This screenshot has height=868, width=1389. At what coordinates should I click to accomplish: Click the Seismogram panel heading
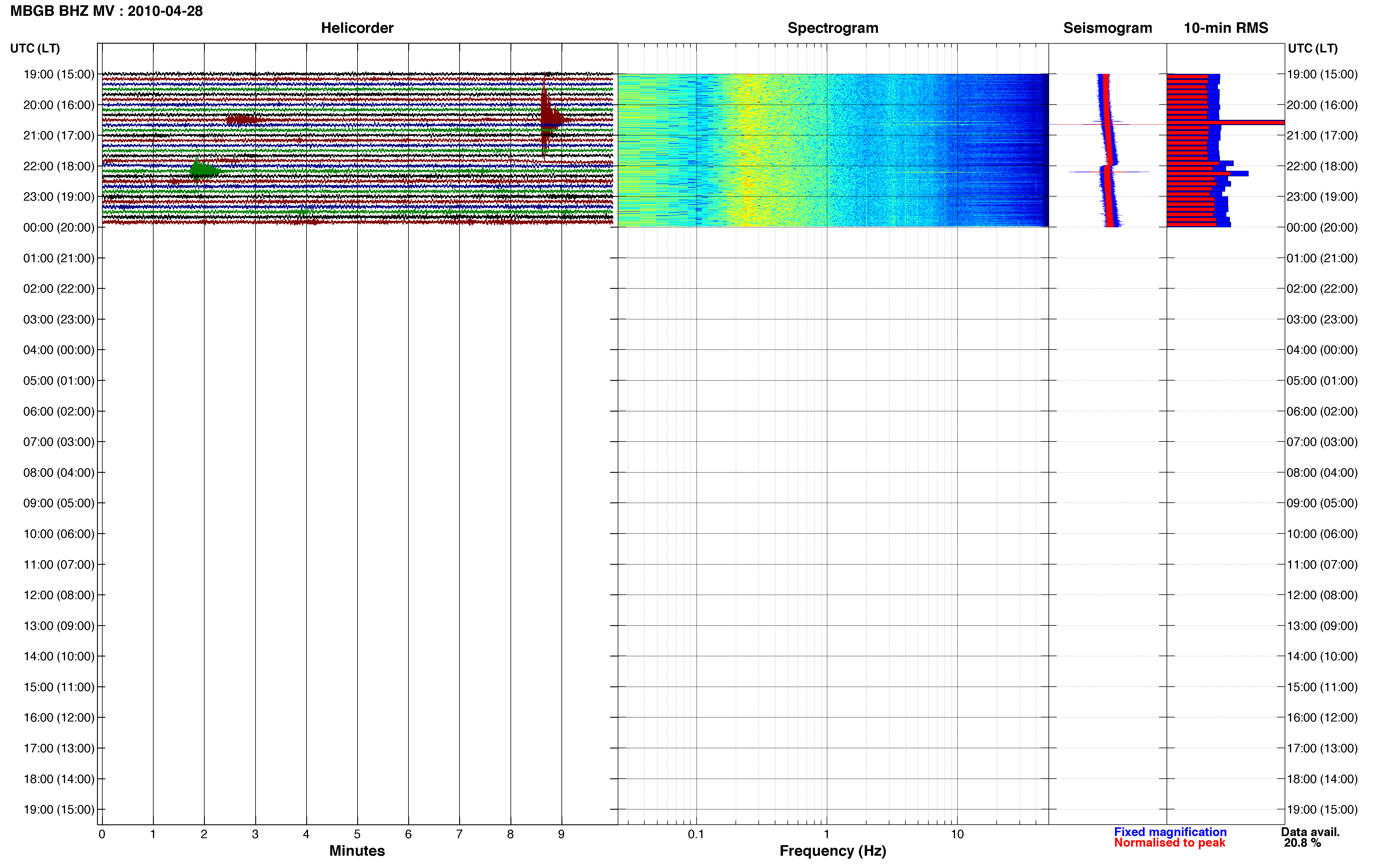point(1107,28)
